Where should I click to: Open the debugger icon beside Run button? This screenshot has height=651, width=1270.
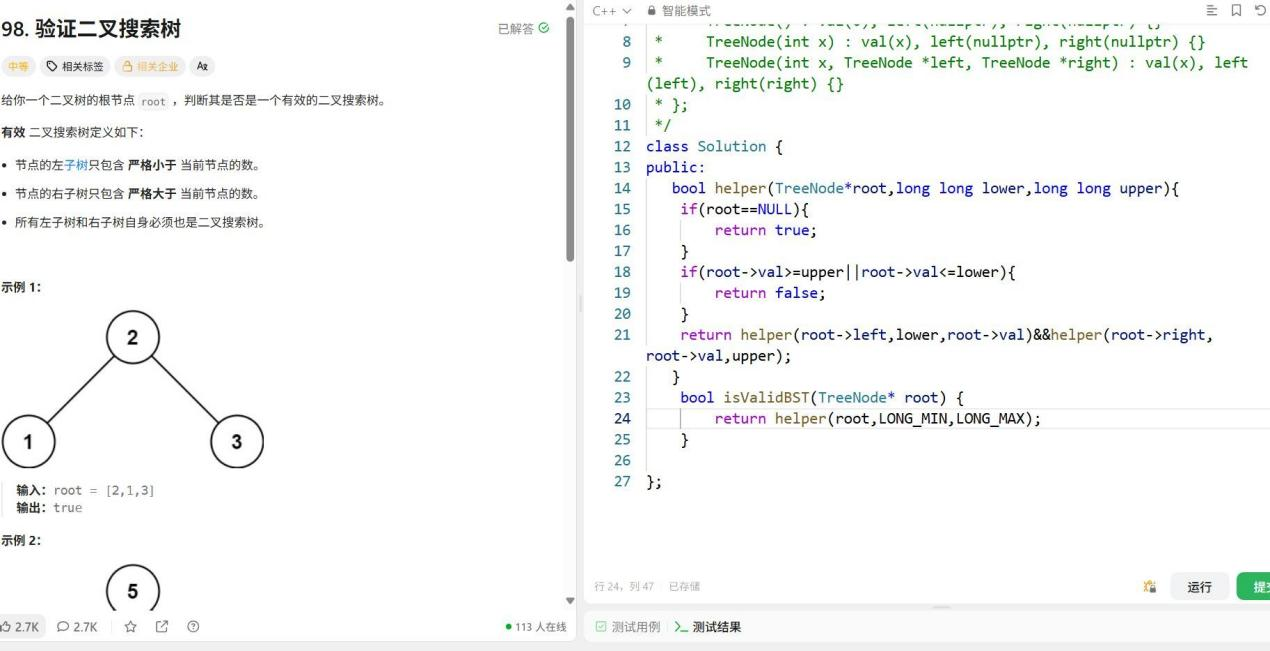(x=1150, y=587)
